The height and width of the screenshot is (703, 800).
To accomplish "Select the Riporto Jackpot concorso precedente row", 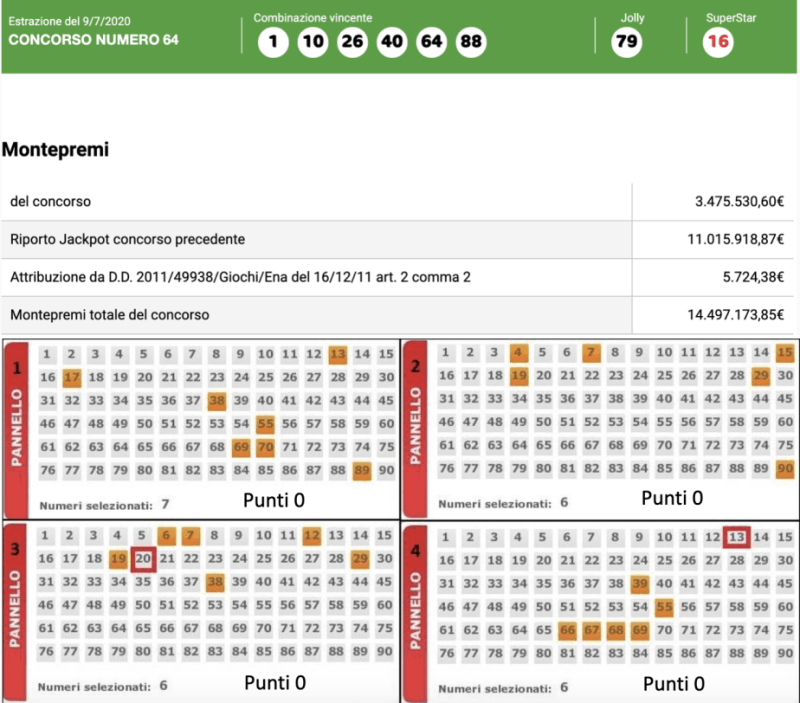I will tap(127, 240).
